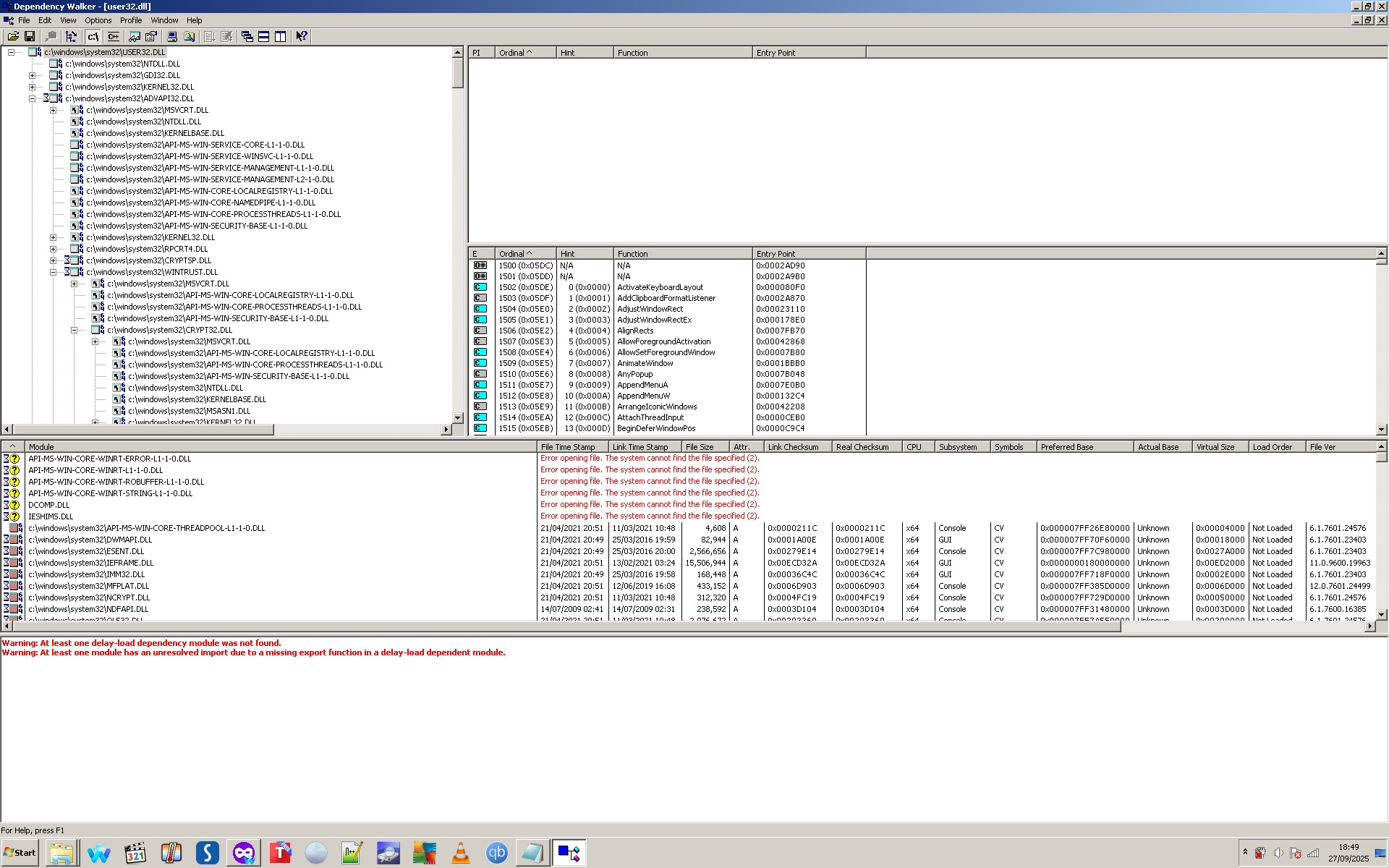Collapse the ADVAPI32.DLL tree node
The height and width of the screenshot is (868, 1389).
pos(33,98)
